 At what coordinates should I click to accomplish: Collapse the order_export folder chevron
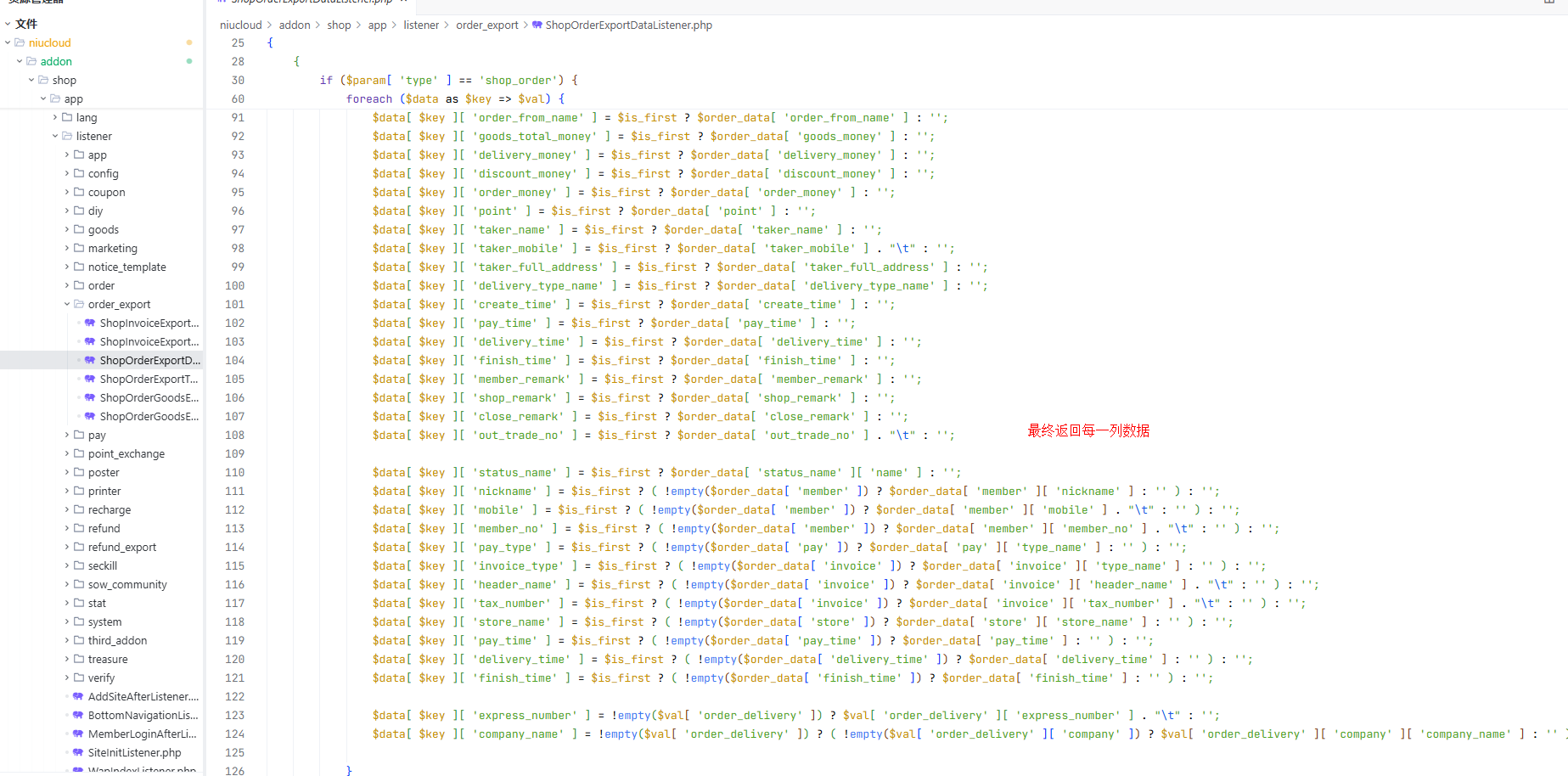click(x=67, y=304)
